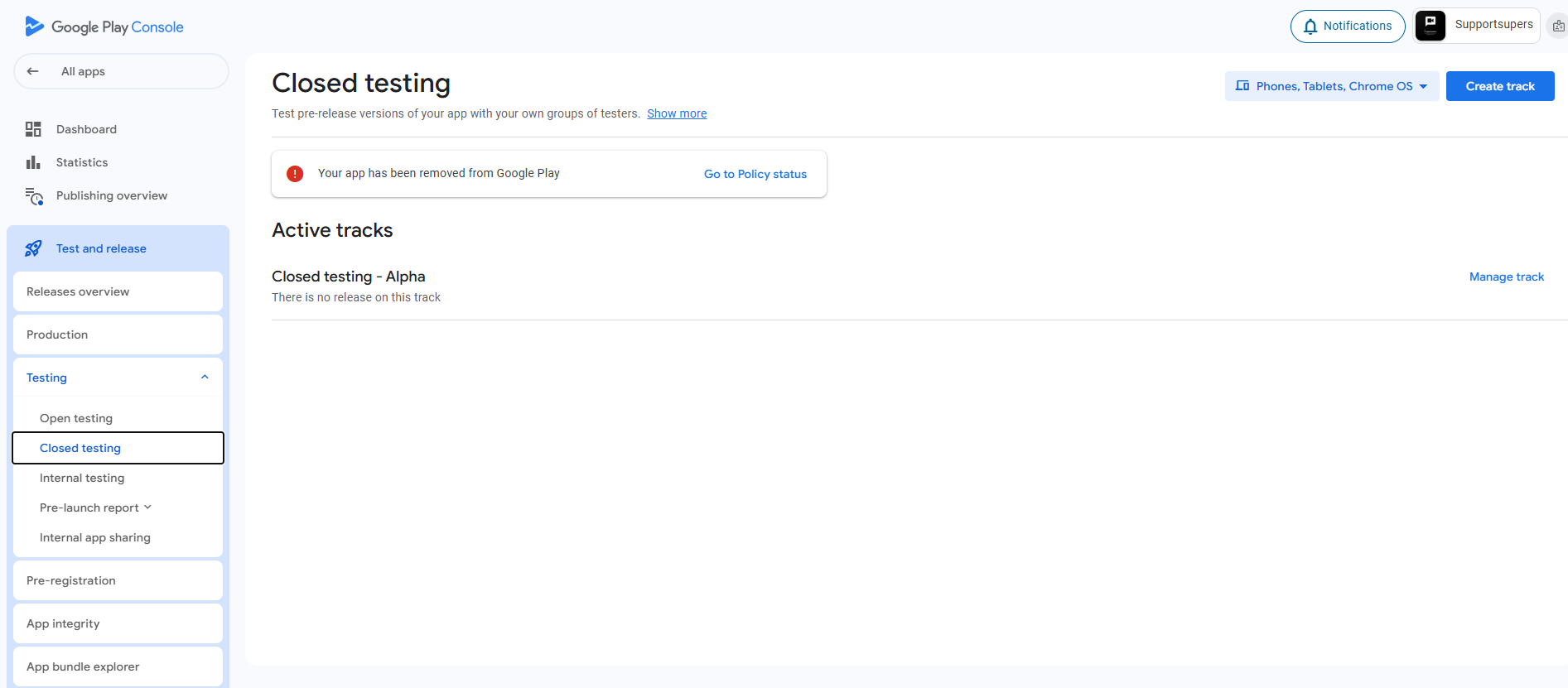This screenshot has height=688, width=1568.
Task: Click the back arrow beside All apps
Action: coord(33,71)
